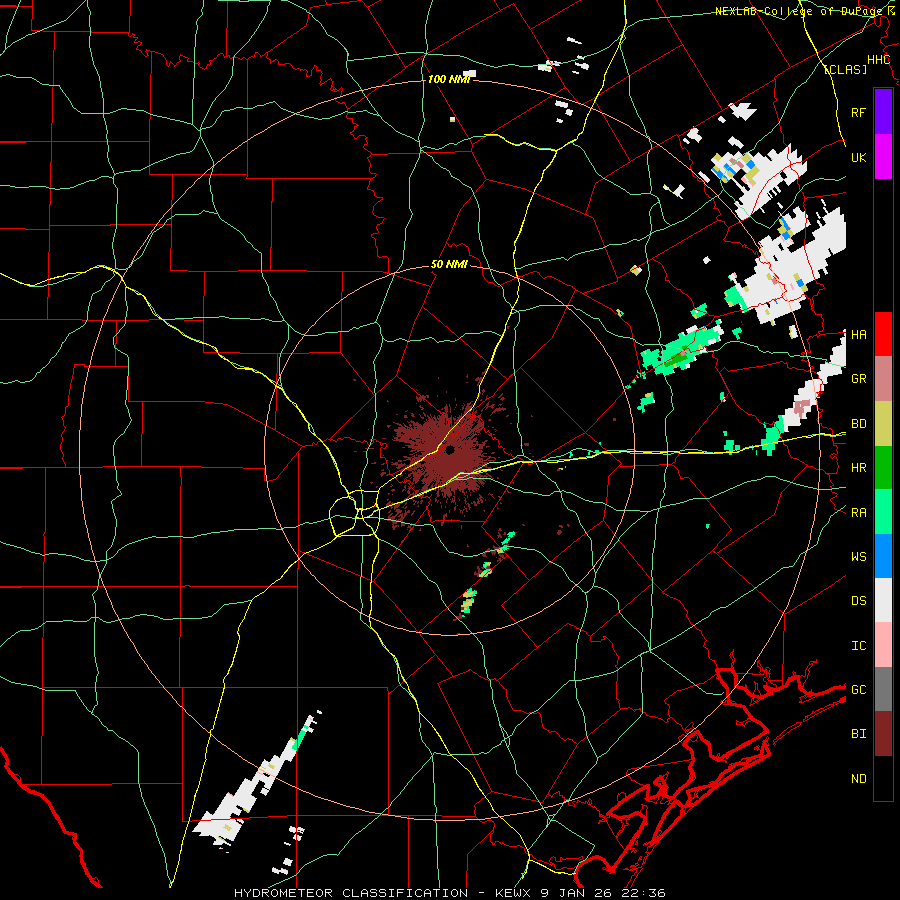
Task: Click the ND black legend swatch
Action: [x=883, y=778]
